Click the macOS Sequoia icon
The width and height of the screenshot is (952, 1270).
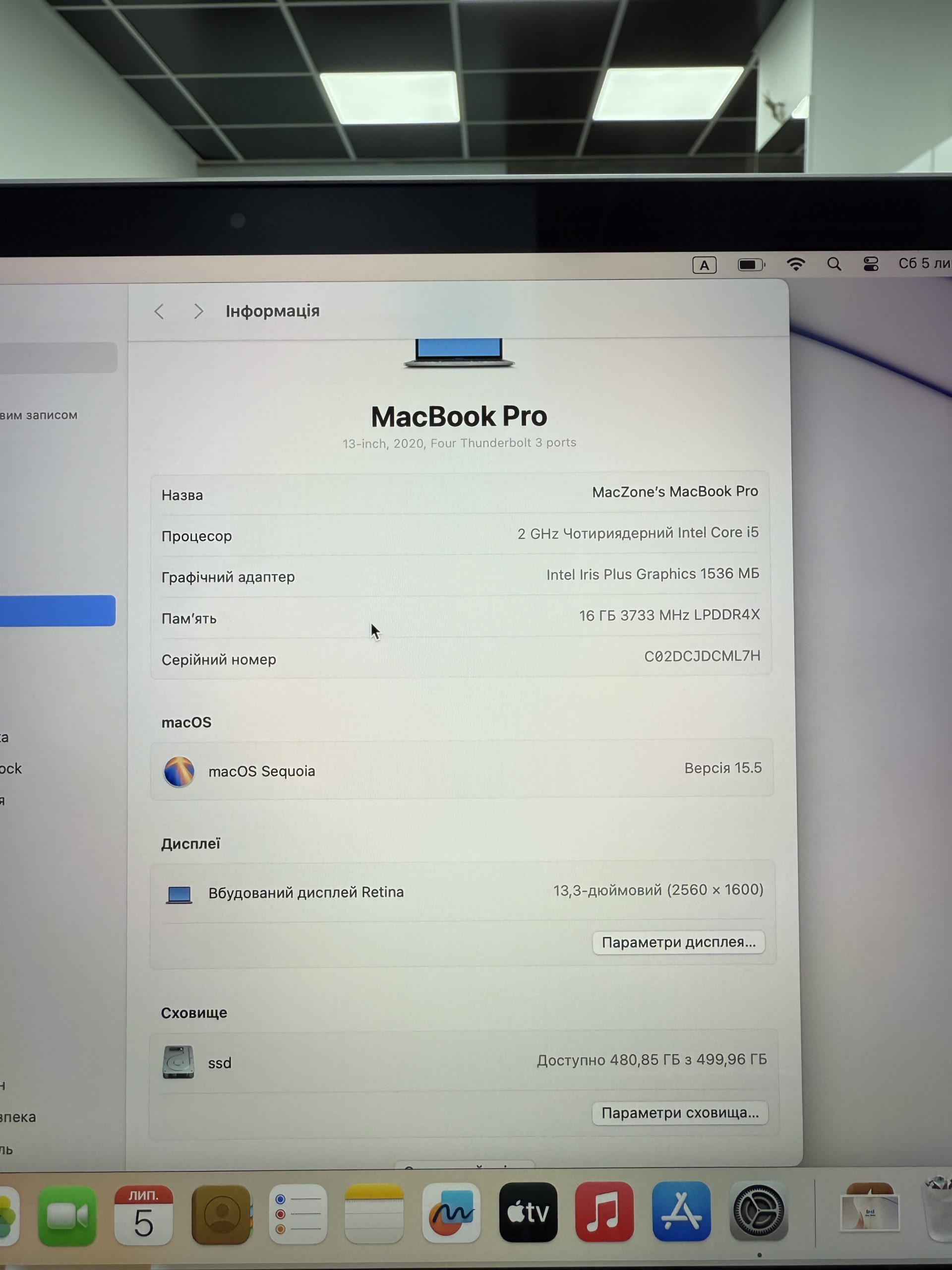[x=179, y=771]
